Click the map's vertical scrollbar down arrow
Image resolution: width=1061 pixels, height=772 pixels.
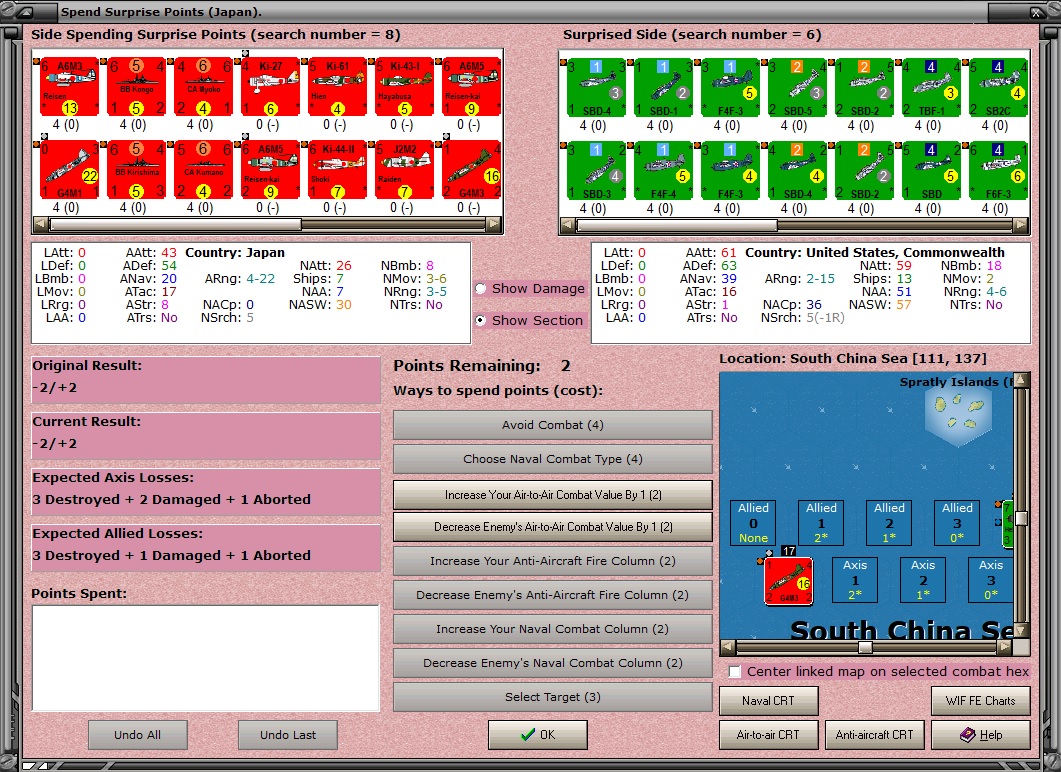[x=1021, y=631]
